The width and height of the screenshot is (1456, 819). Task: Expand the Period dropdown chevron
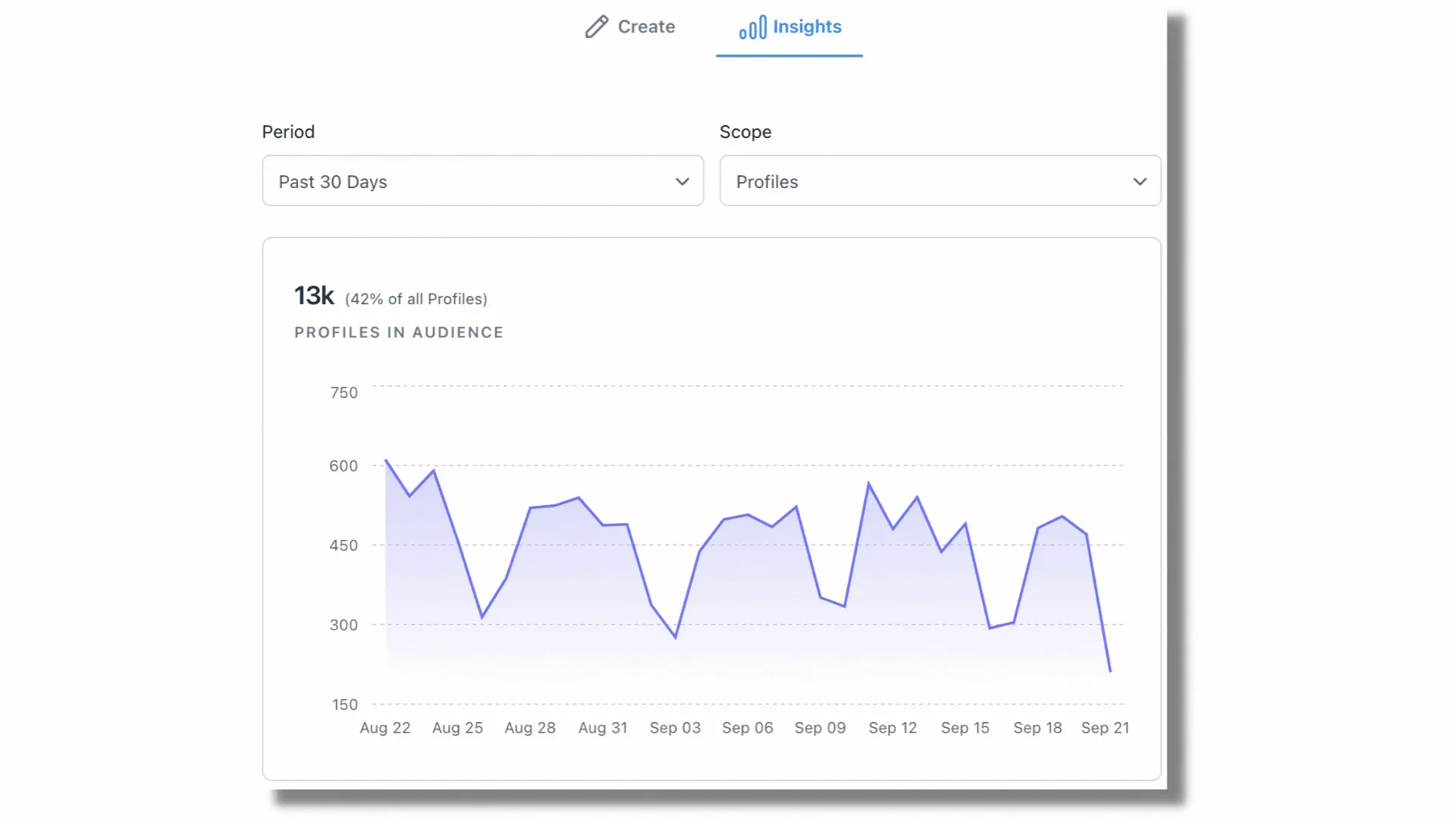tap(682, 182)
